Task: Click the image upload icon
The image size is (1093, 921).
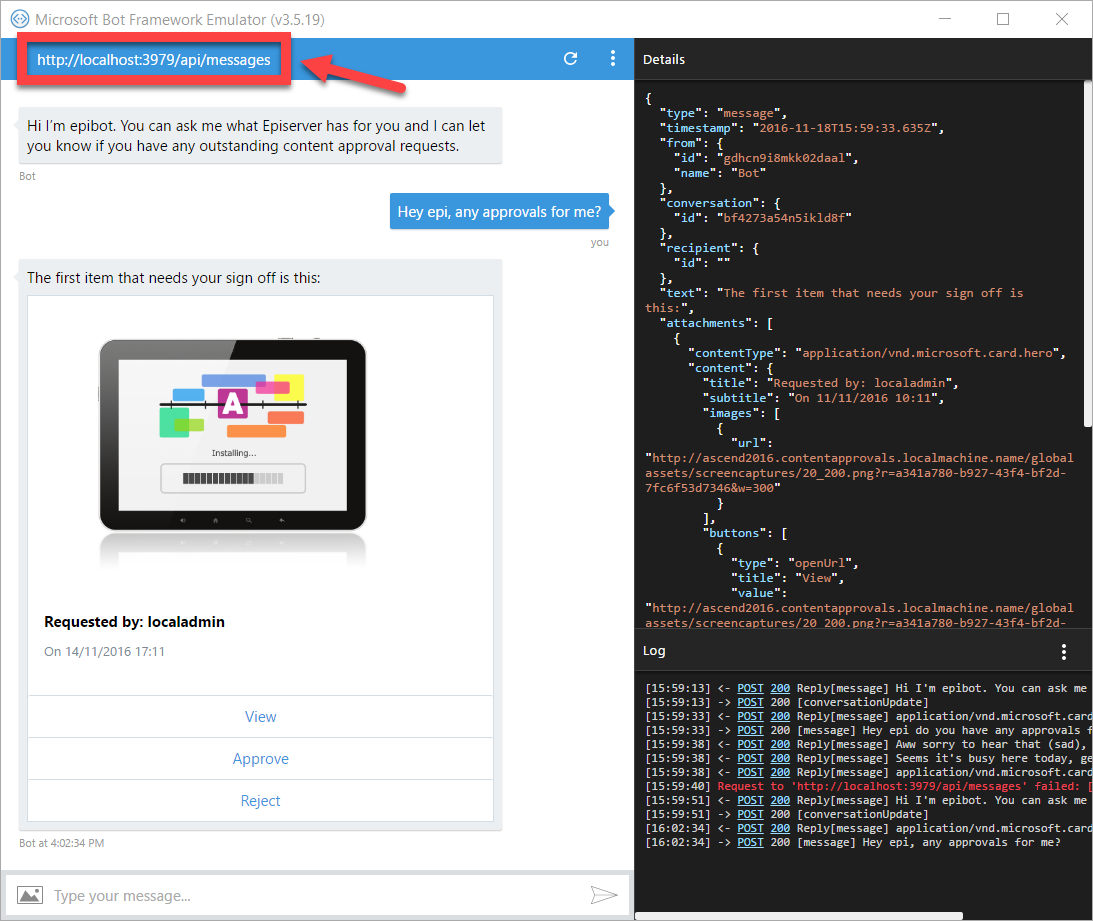Action: [30, 895]
